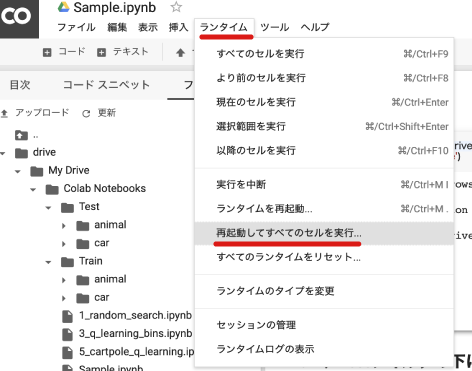Collapse the Colab Notebooks folder
The image size is (472, 371).
[x=33, y=190]
